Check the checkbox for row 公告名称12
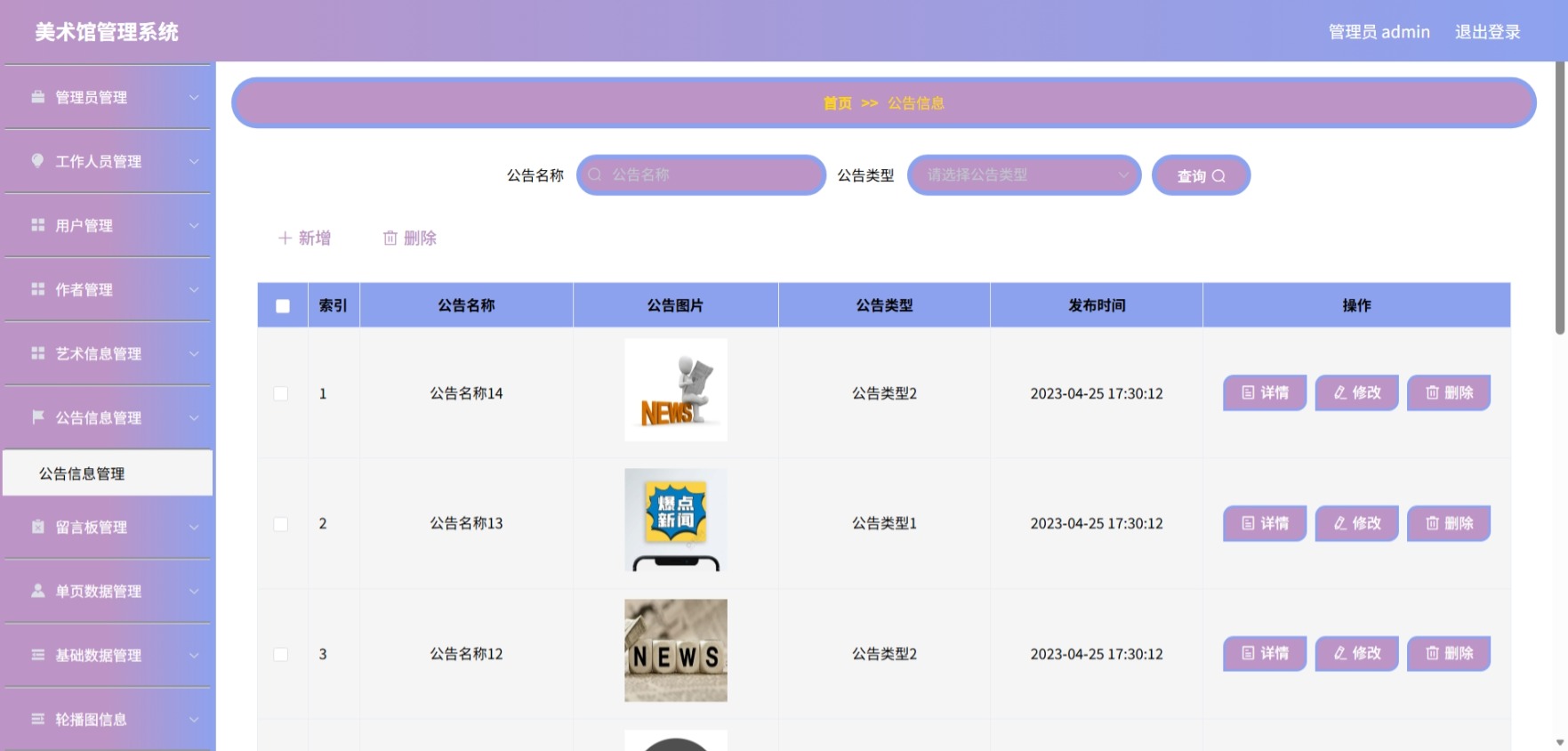 point(281,654)
